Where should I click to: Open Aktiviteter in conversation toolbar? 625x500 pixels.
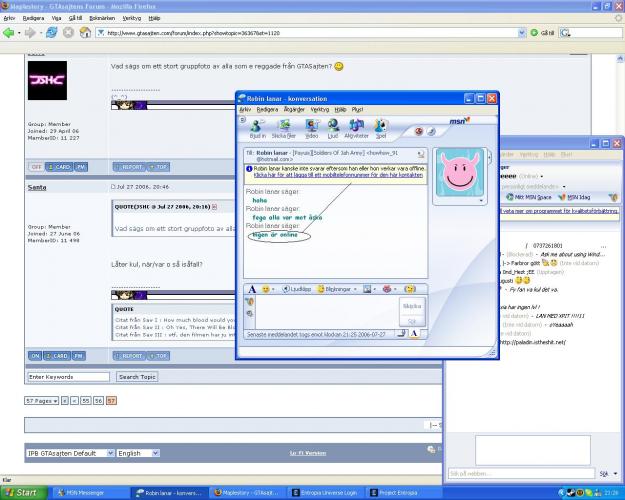pyautogui.click(x=356, y=127)
